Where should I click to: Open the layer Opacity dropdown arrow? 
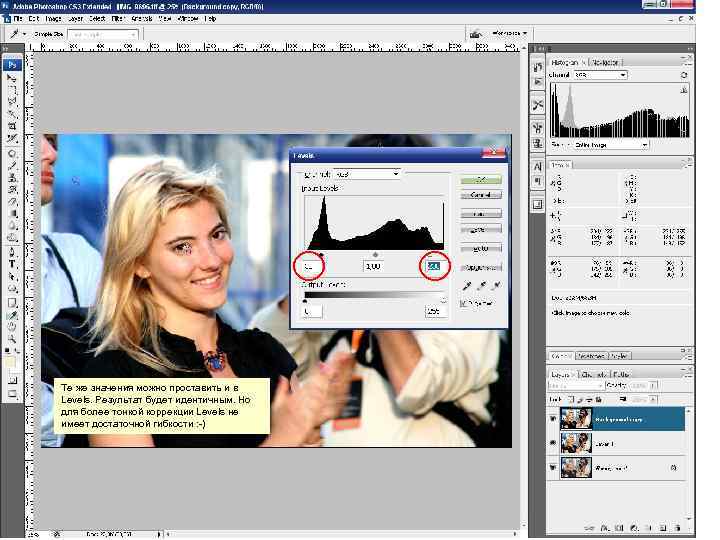pyautogui.click(x=653, y=385)
